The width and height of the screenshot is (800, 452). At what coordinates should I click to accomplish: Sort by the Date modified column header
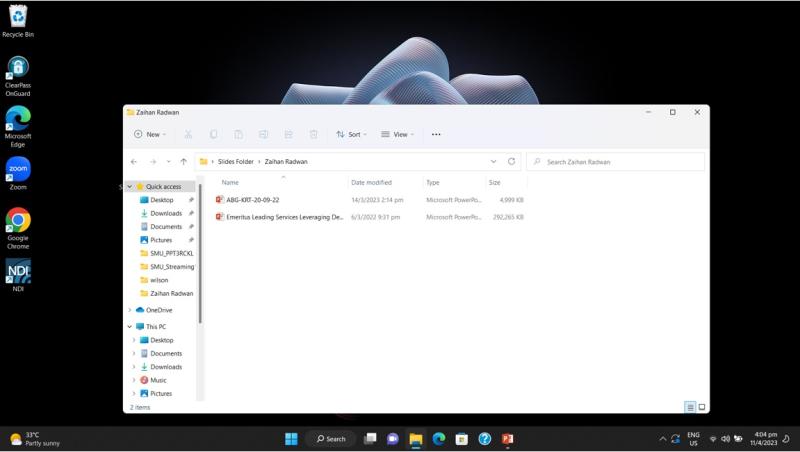point(371,182)
